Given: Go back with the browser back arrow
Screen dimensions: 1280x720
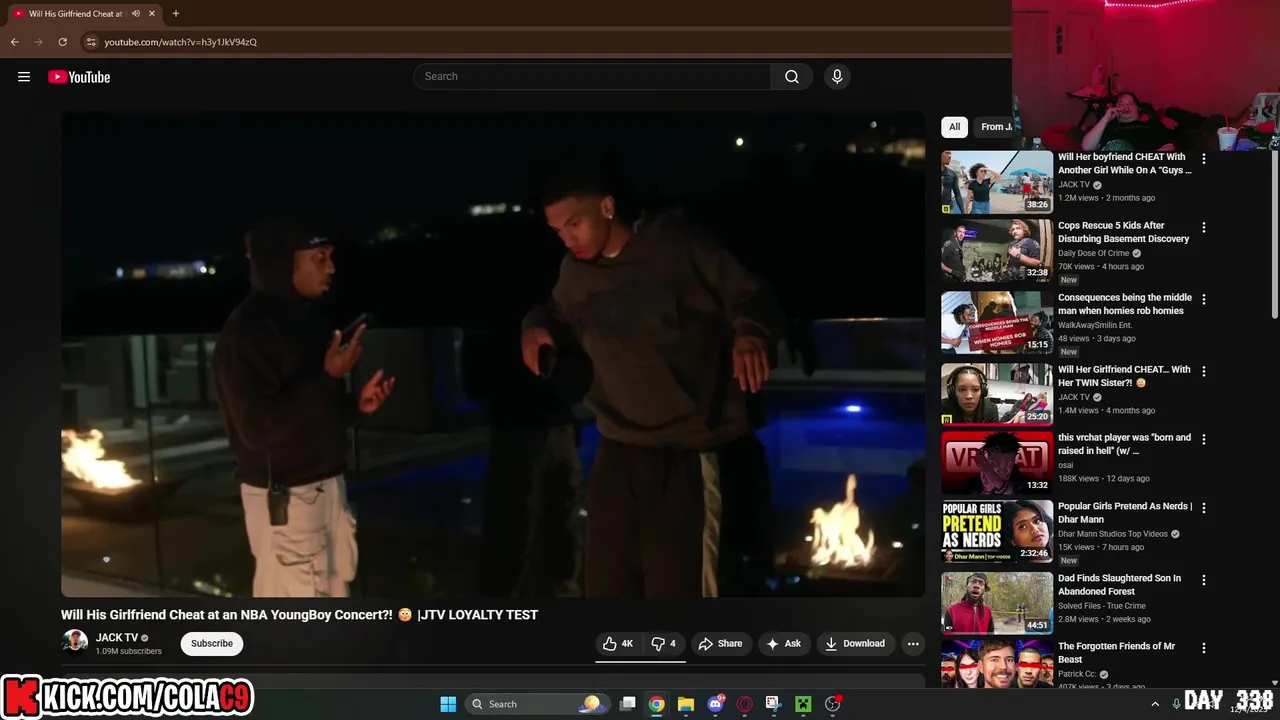Looking at the screenshot, I should coord(14,42).
